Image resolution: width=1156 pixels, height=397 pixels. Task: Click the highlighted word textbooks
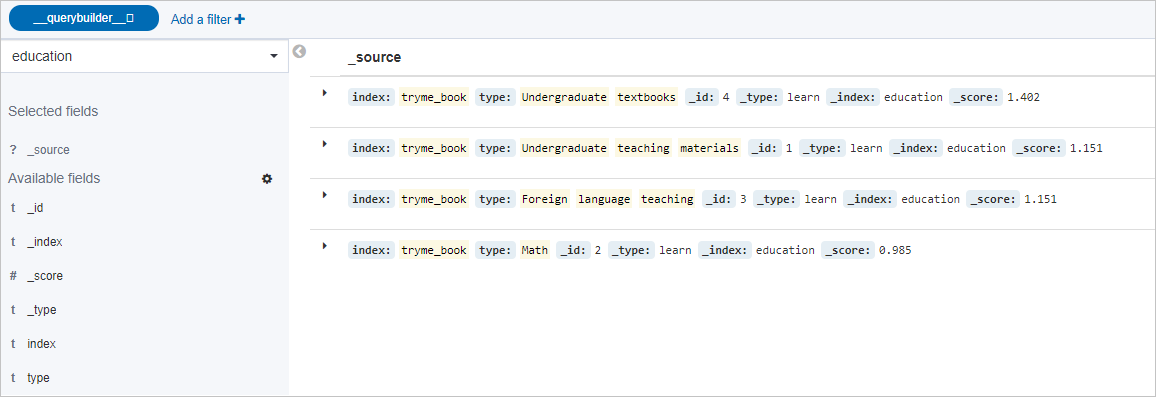click(646, 97)
